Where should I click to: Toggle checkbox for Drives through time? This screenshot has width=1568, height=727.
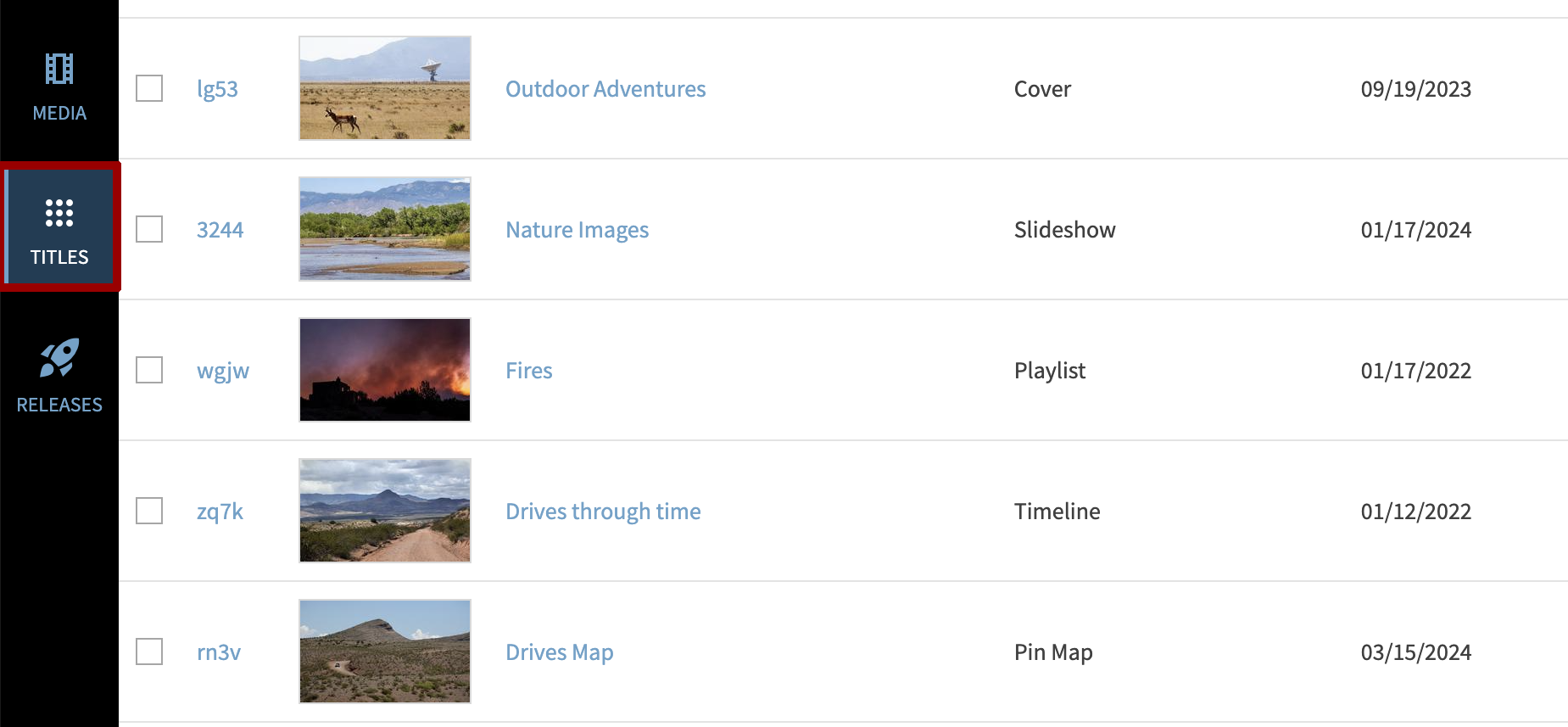[149, 511]
